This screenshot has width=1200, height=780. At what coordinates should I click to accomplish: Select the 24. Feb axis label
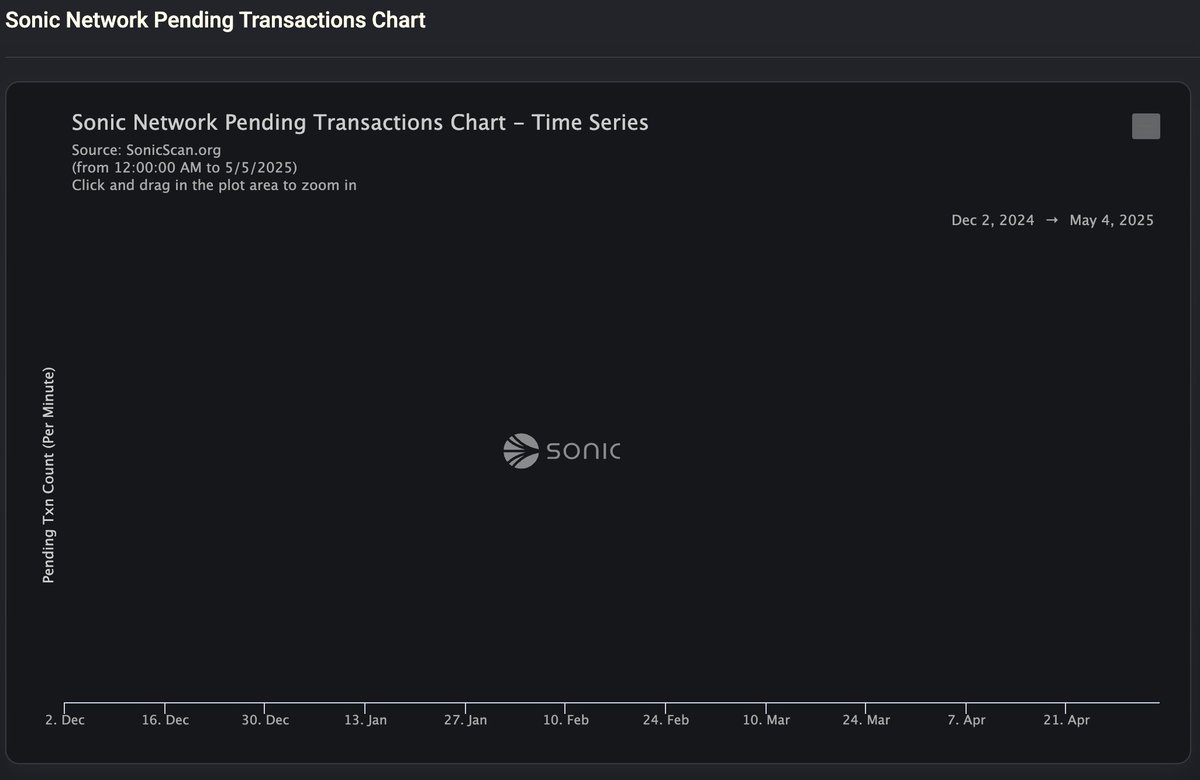(665, 720)
